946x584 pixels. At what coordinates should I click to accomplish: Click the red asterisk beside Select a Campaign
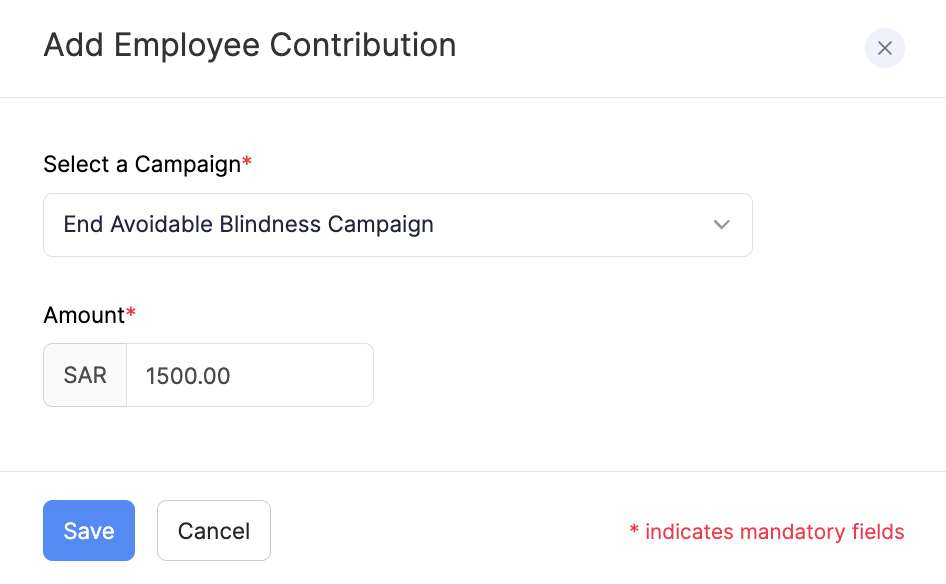(247, 163)
